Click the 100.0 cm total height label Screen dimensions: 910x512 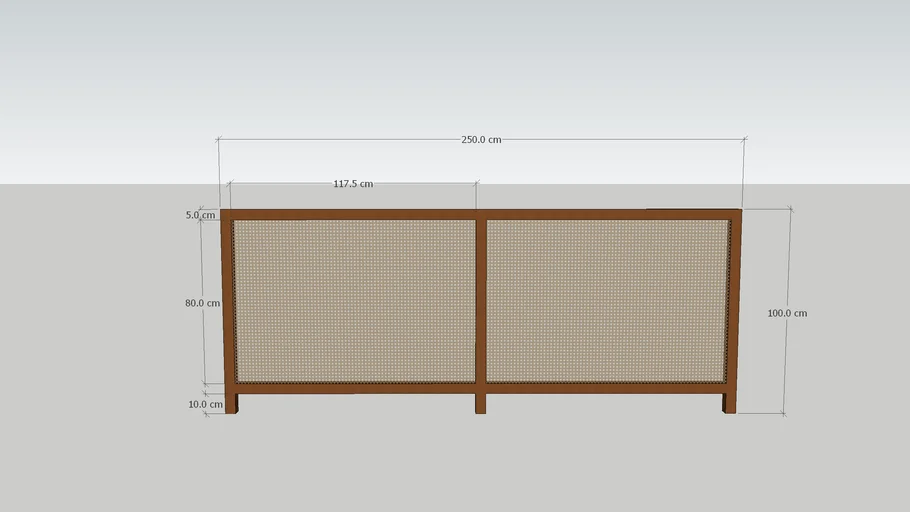point(787,313)
